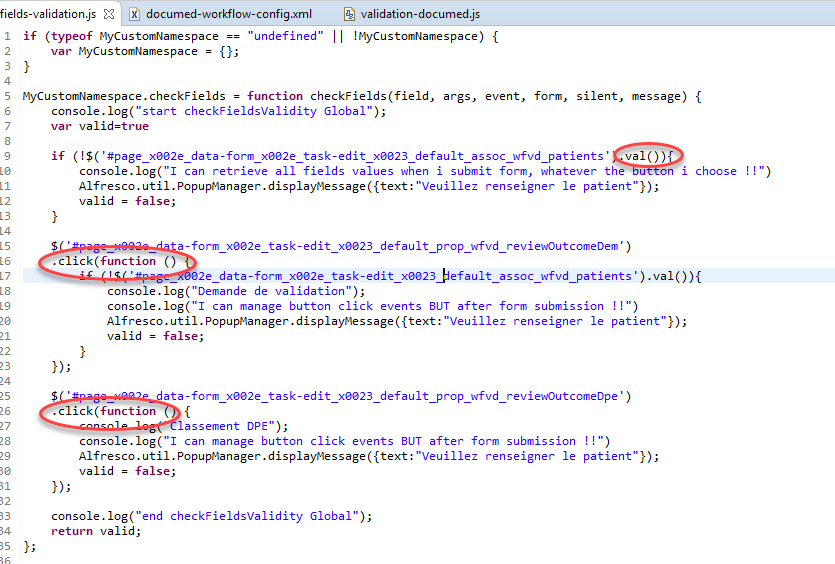Open the validation-documed.js tab
The height and width of the screenshot is (564, 835).
click(420, 14)
